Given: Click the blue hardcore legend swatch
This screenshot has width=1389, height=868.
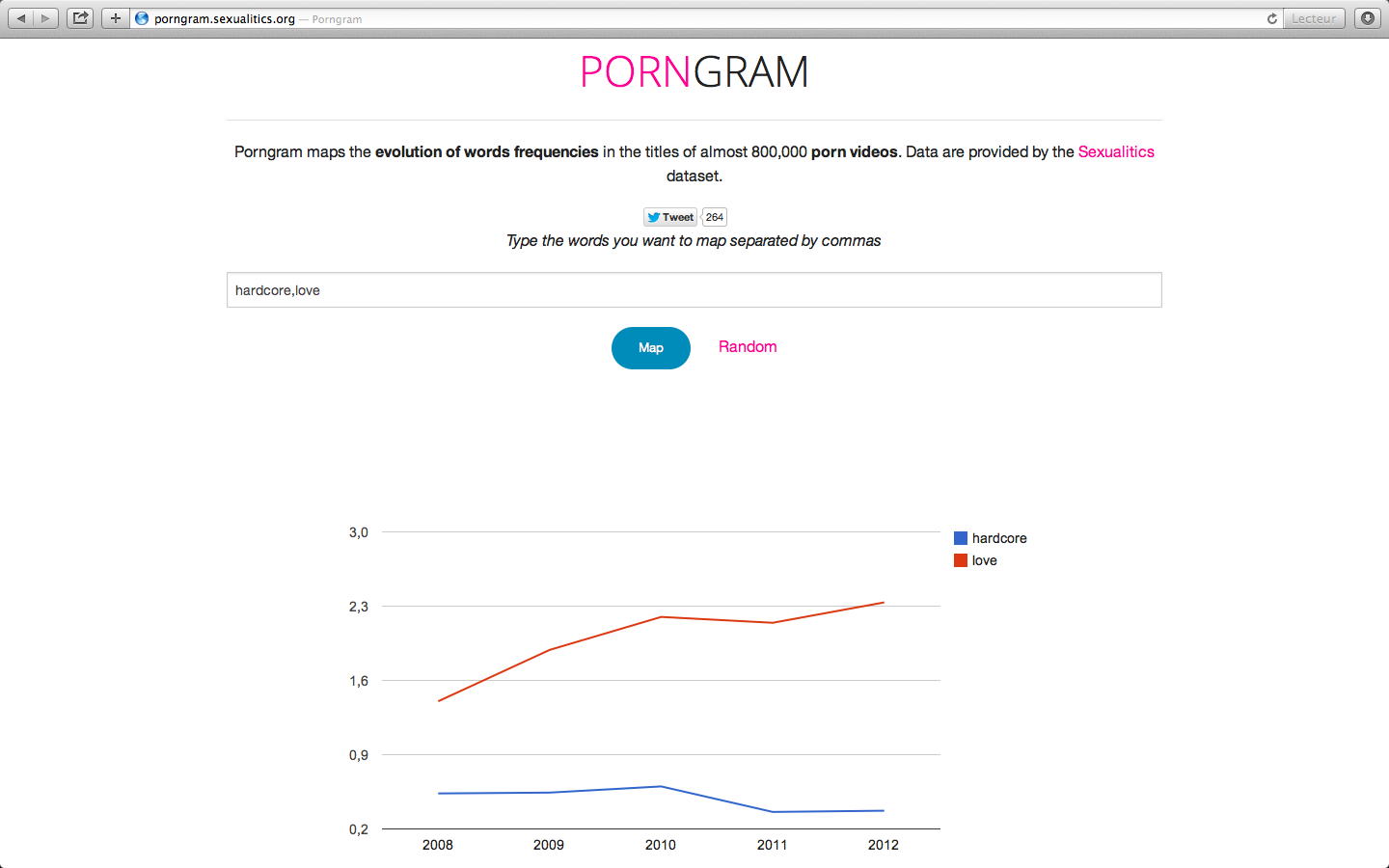Looking at the screenshot, I should pyautogui.click(x=961, y=538).
